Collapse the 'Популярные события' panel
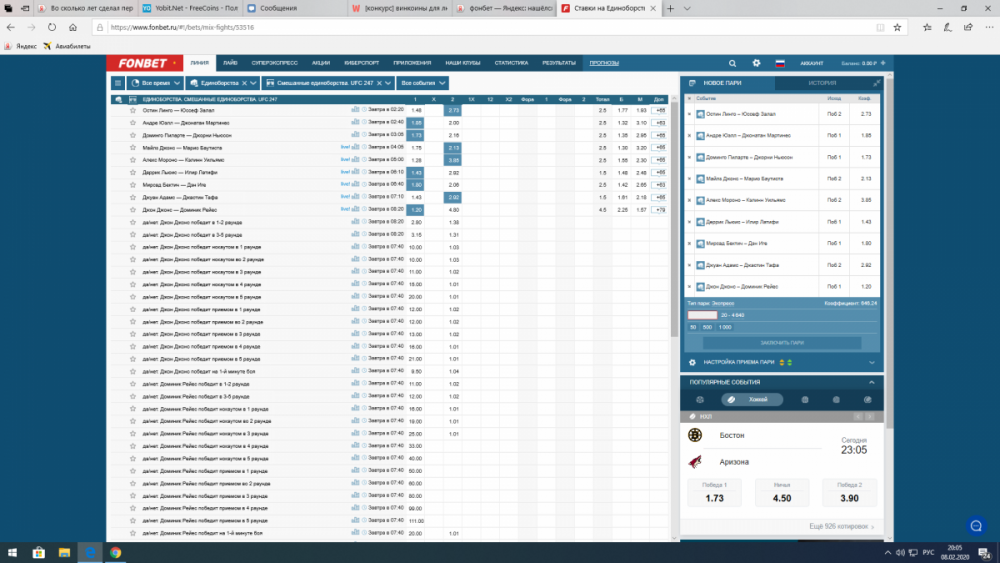Image resolution: width=1000 pixels, height=563 pixels. coord(872,382)
